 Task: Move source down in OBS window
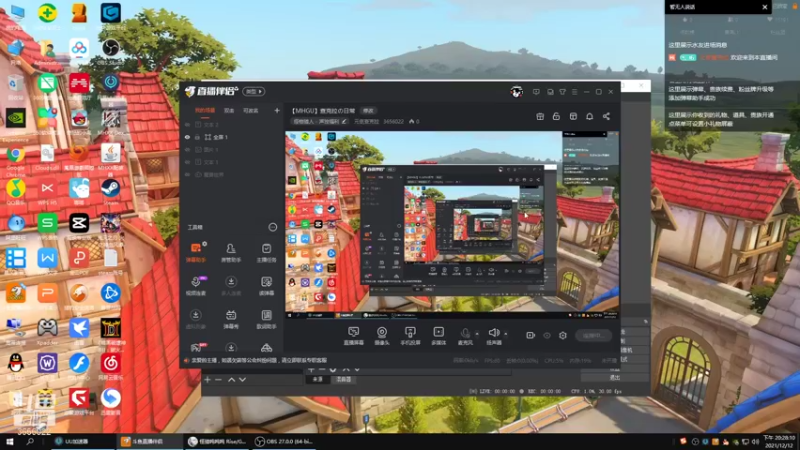point(242,380)
